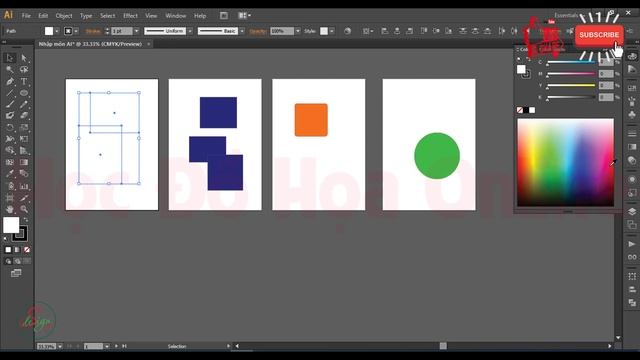Set paint mode to Color in toolbox
Screen dimensions: 640x360
tap(8, 249)
